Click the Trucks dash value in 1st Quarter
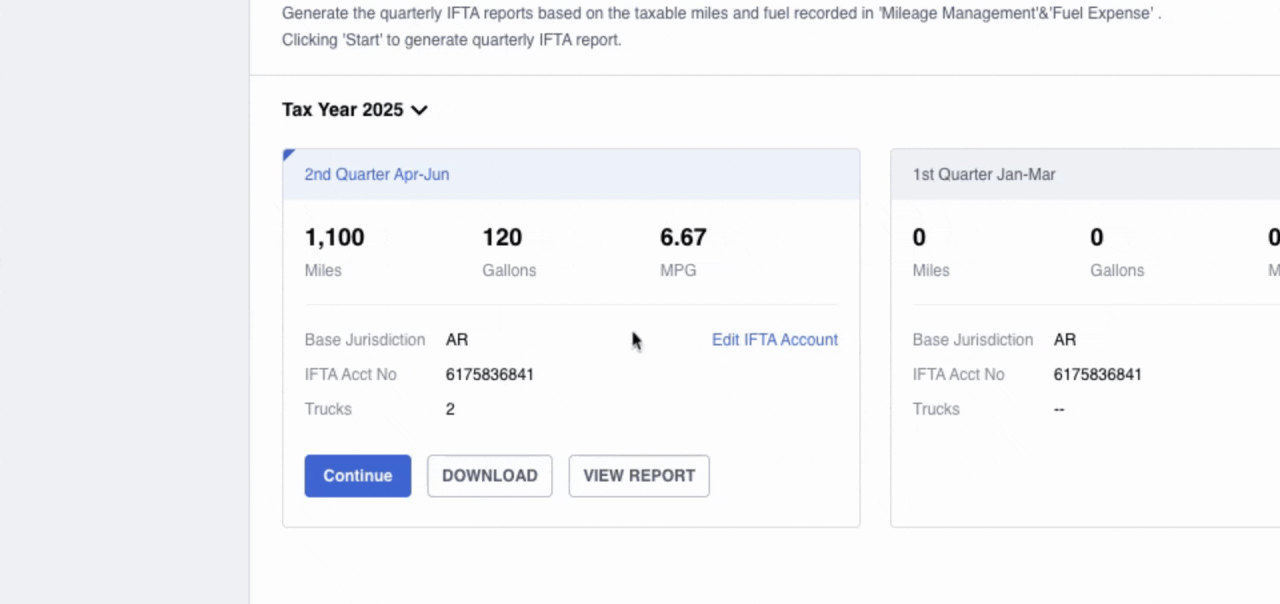The width and height of the screenshot is (1280, 604). 1059,409
